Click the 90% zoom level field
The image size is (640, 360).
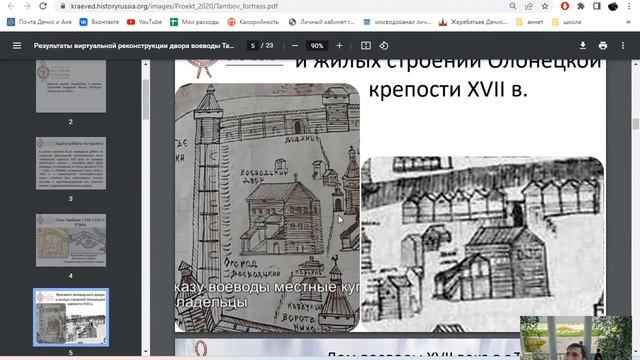(317, 46)
